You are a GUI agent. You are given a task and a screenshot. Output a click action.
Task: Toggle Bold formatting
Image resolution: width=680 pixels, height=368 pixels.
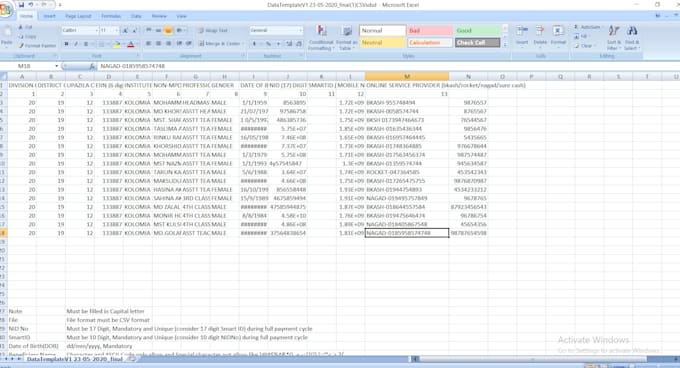pyautogui.click(x=66, y=44)
